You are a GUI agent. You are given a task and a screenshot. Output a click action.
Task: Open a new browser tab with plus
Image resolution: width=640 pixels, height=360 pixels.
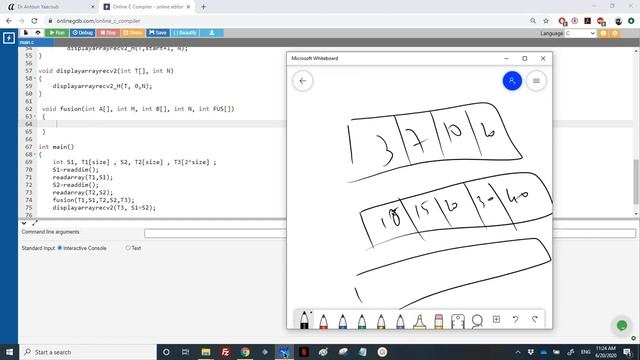coord(203,7)
